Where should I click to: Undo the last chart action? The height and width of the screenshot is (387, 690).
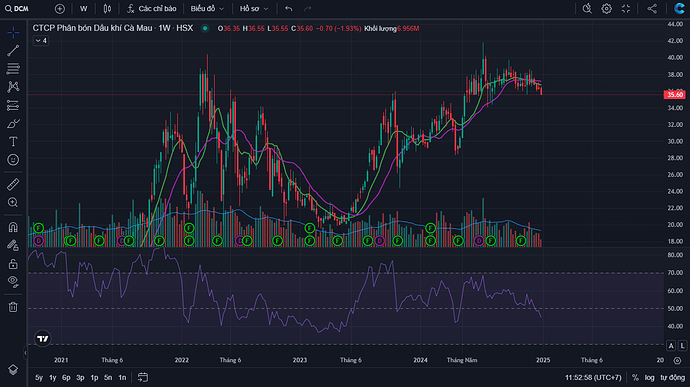tap(289, 9)
